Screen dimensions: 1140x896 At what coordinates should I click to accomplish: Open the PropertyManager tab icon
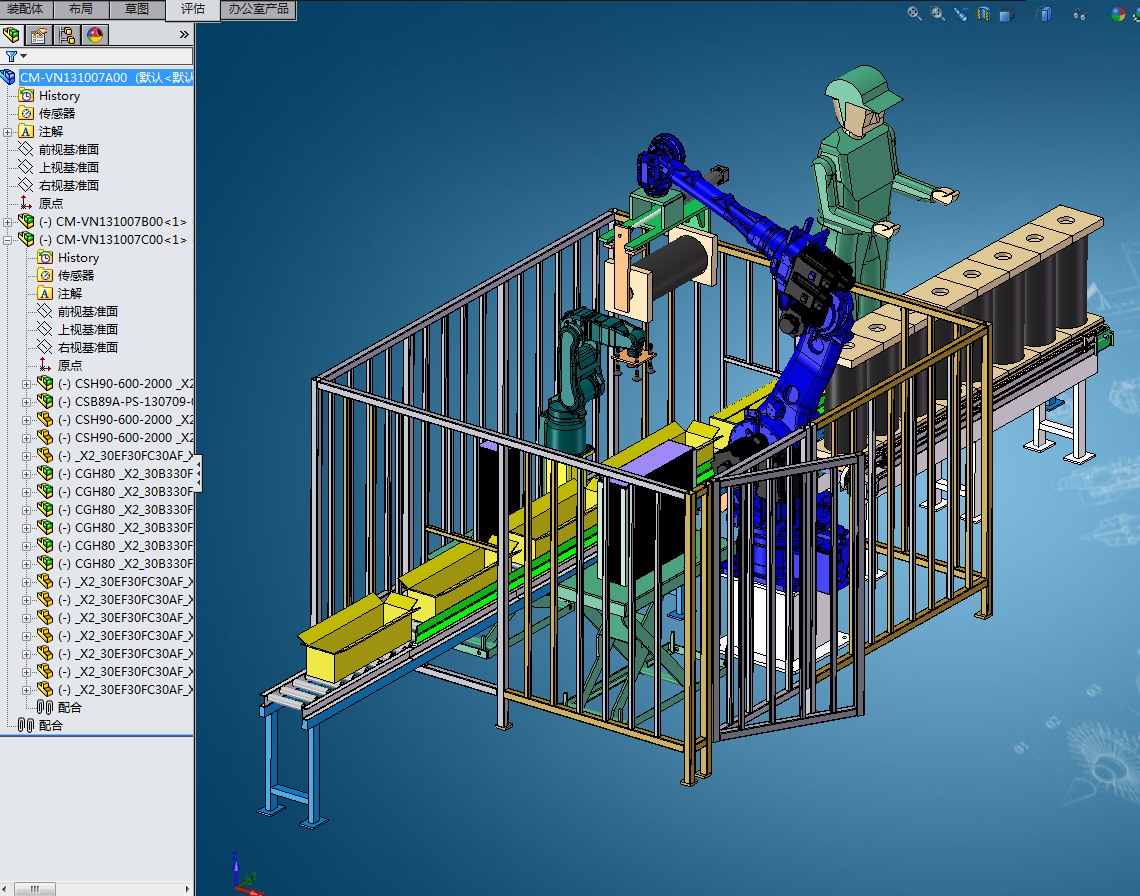coord(38,35)
